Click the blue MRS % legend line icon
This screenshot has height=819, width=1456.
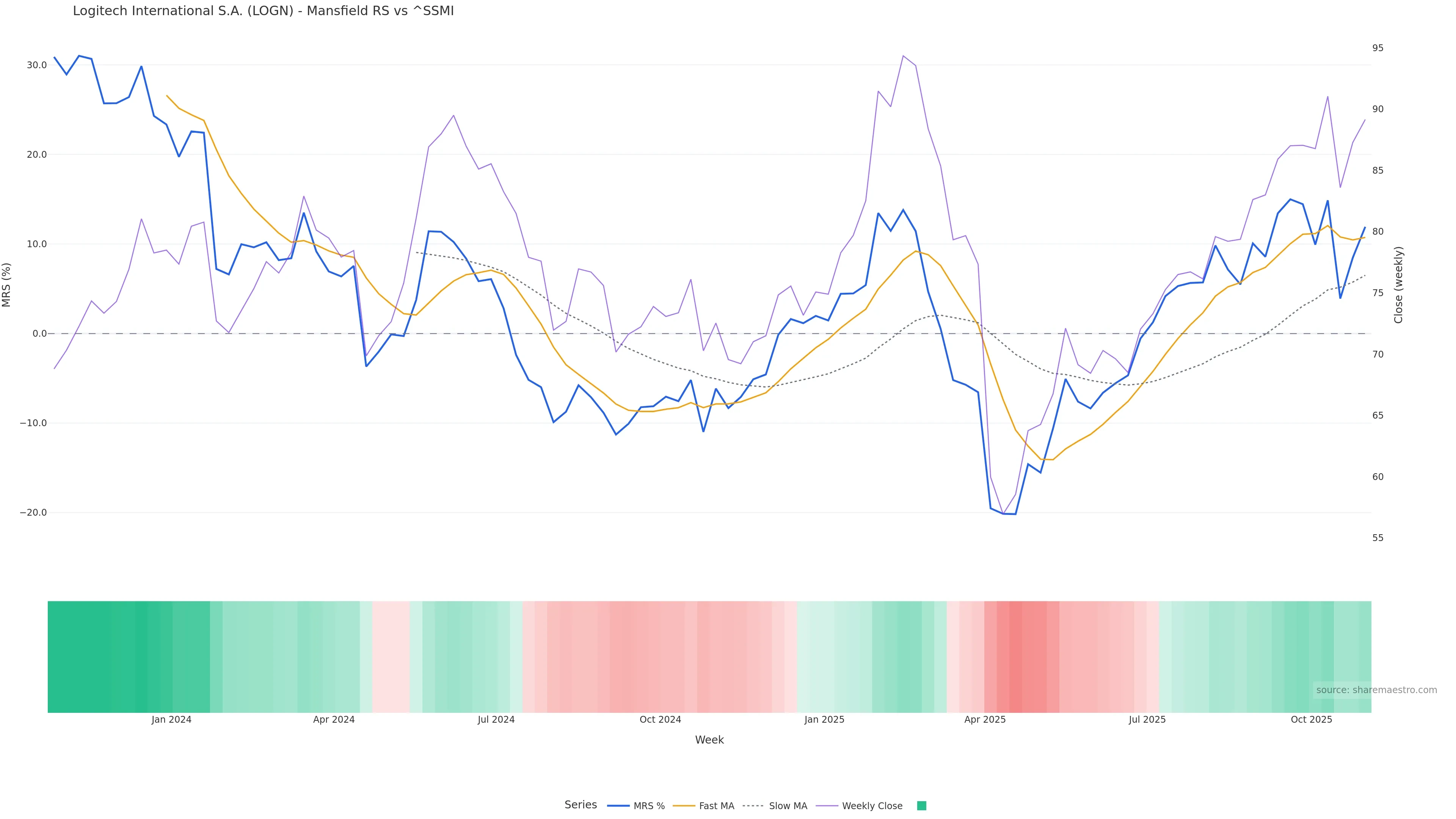(618, 806)
